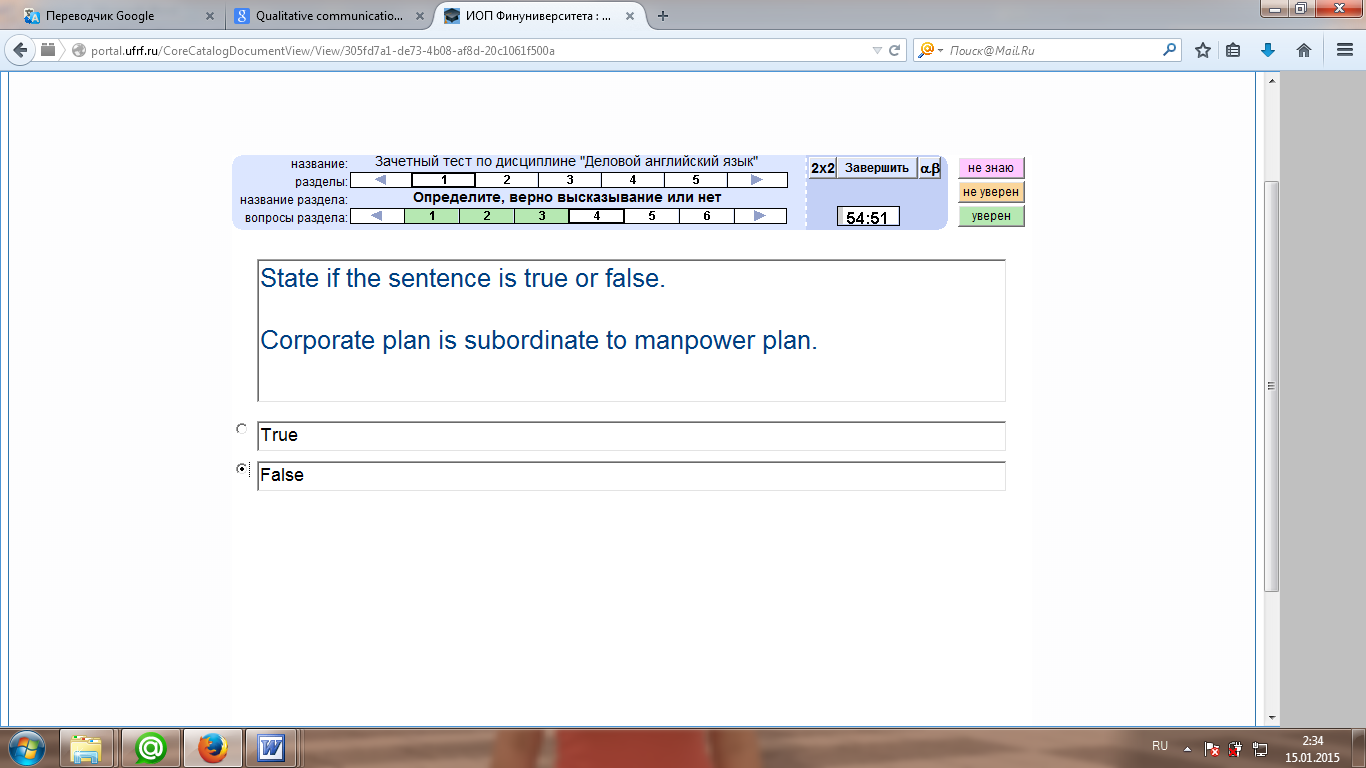Viewport: 1366px width, 768px height.
Task: Open Windows Explorer from taskbar
Action: pyautogui.click(x=88, y=748)
